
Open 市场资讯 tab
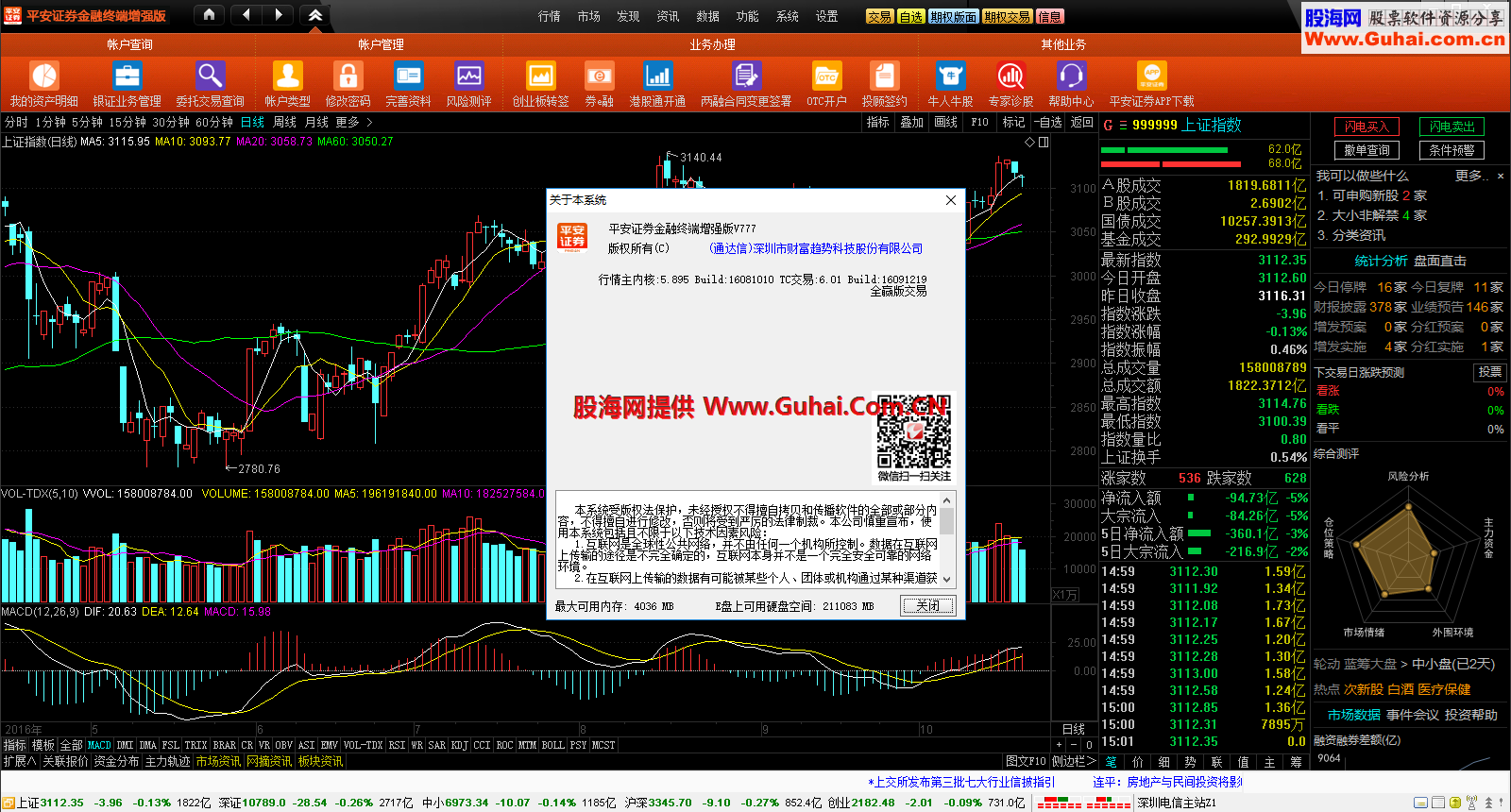[x=218, y=761]
